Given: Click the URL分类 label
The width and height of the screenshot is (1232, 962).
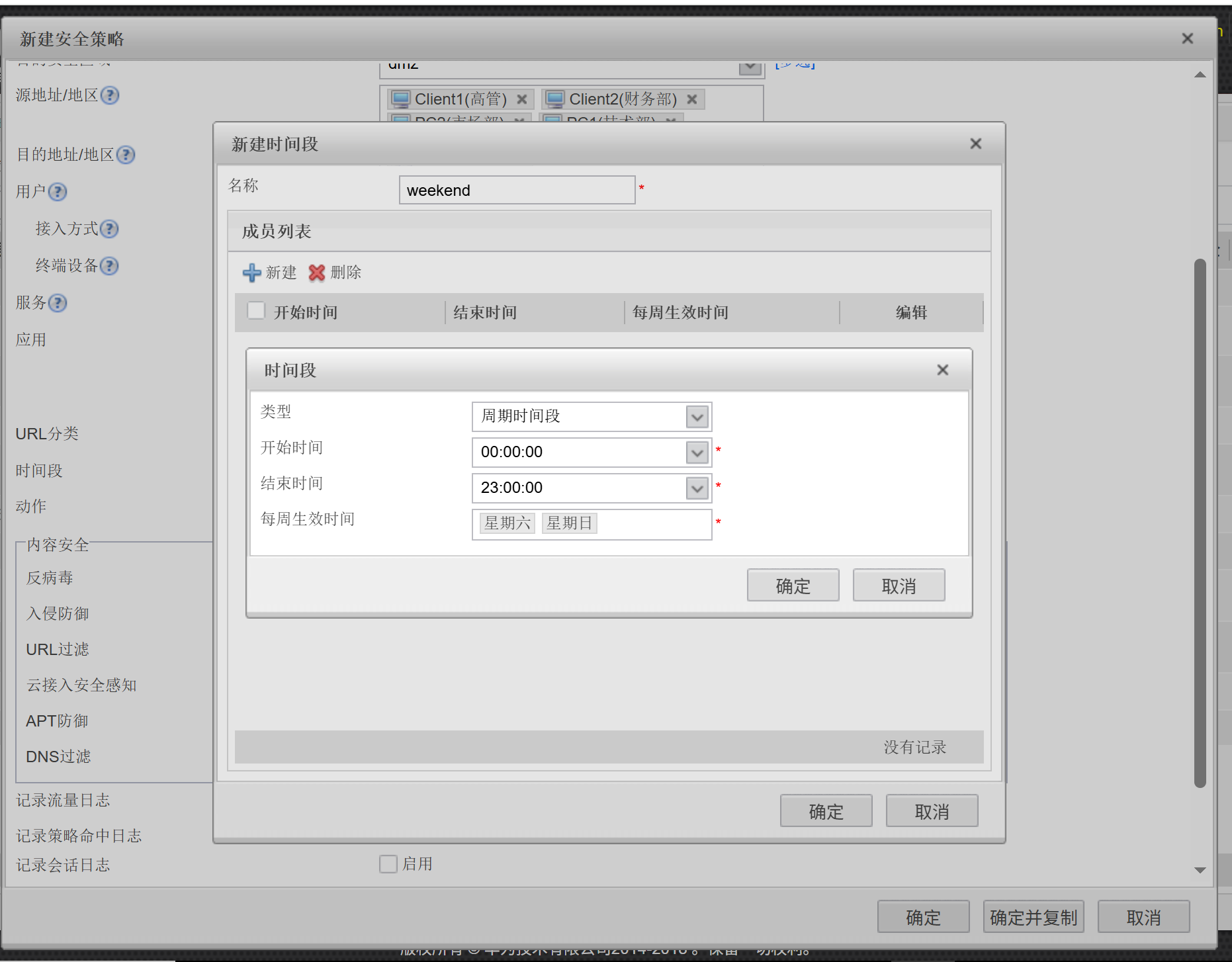Looking at the screenshot, I should click(x=47, y=434).
